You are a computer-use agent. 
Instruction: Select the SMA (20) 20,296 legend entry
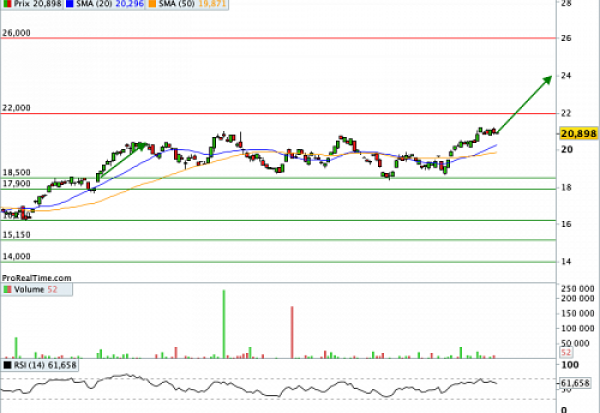(105, 4)
